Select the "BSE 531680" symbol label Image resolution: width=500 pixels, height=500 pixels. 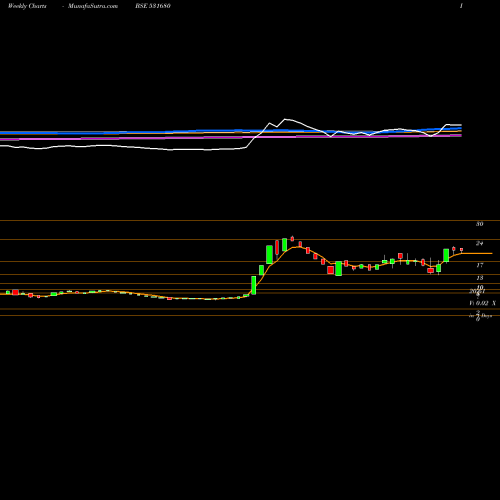153,6
